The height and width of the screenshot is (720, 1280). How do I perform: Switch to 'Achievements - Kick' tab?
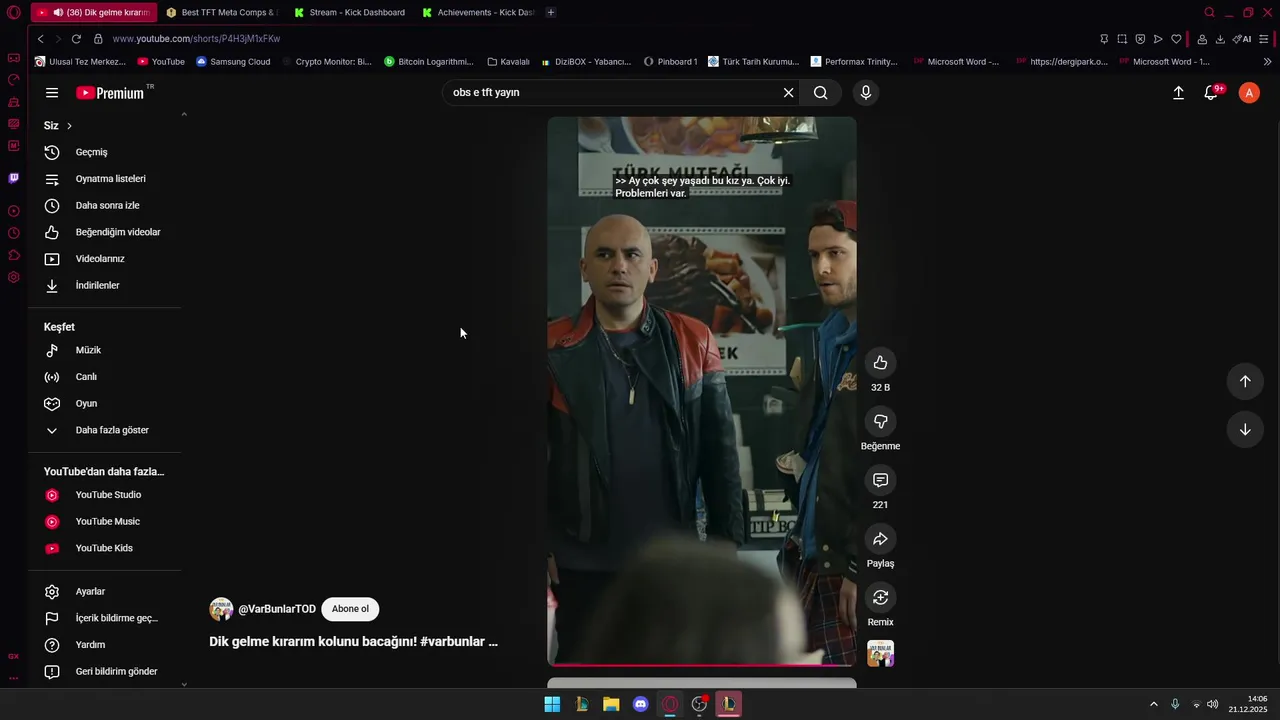pos(478,12)
